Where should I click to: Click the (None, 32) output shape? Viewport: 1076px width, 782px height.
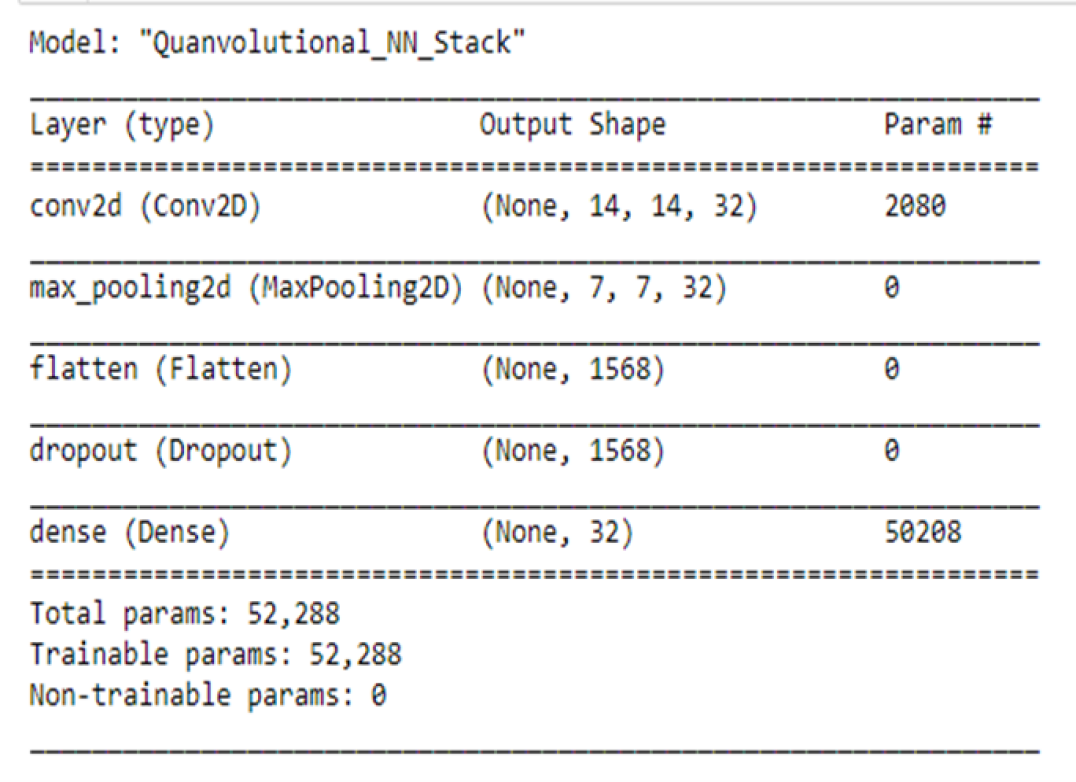pos(557,532)
